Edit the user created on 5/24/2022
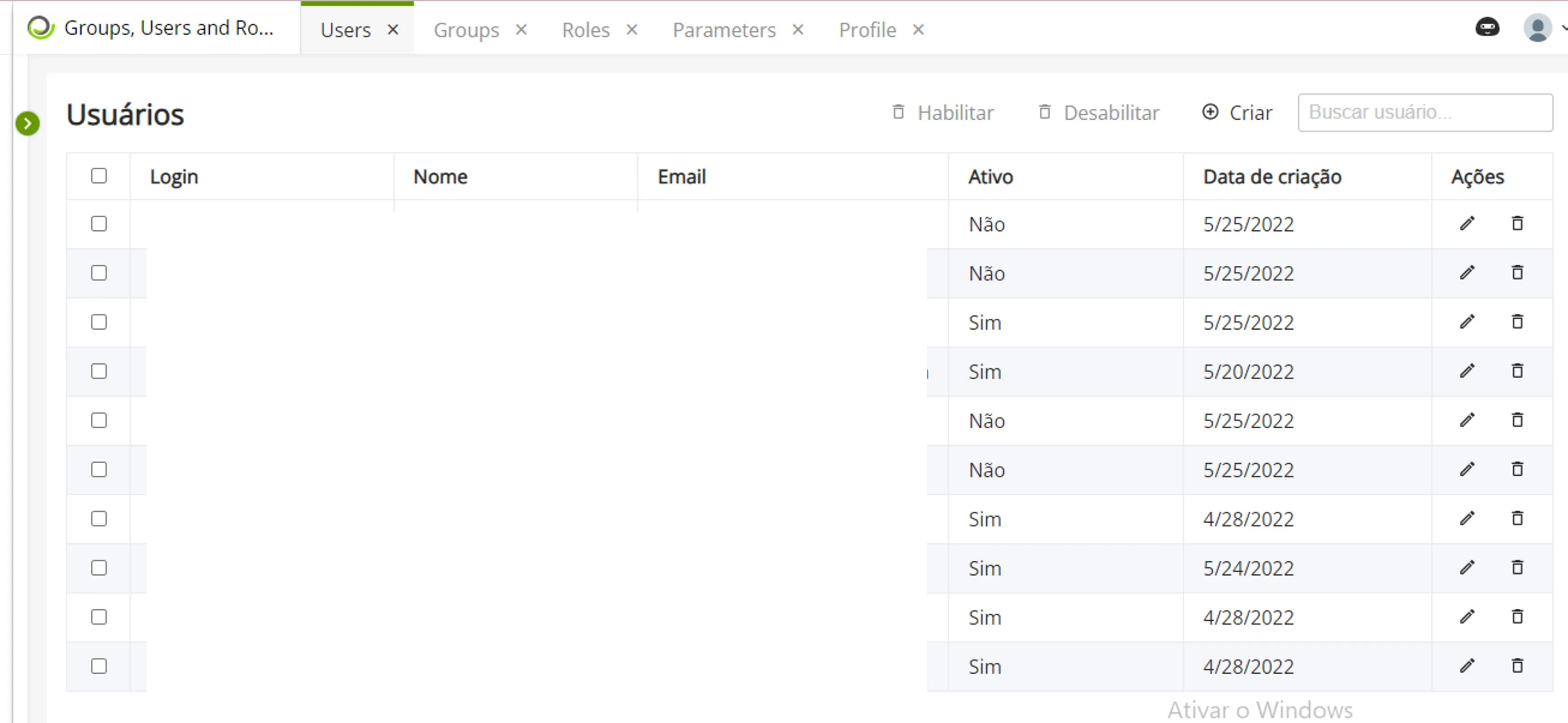The height and width of the screenshot is (723, 1568). click(1467, 567)
